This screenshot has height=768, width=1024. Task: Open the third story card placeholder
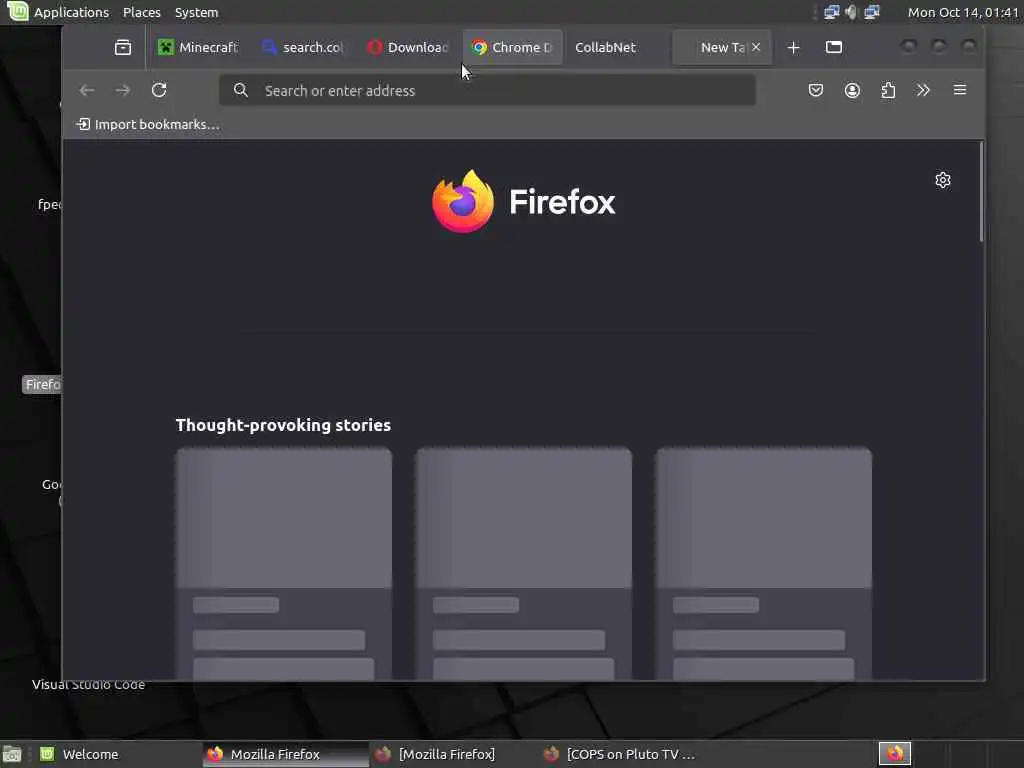coord(764,564)
